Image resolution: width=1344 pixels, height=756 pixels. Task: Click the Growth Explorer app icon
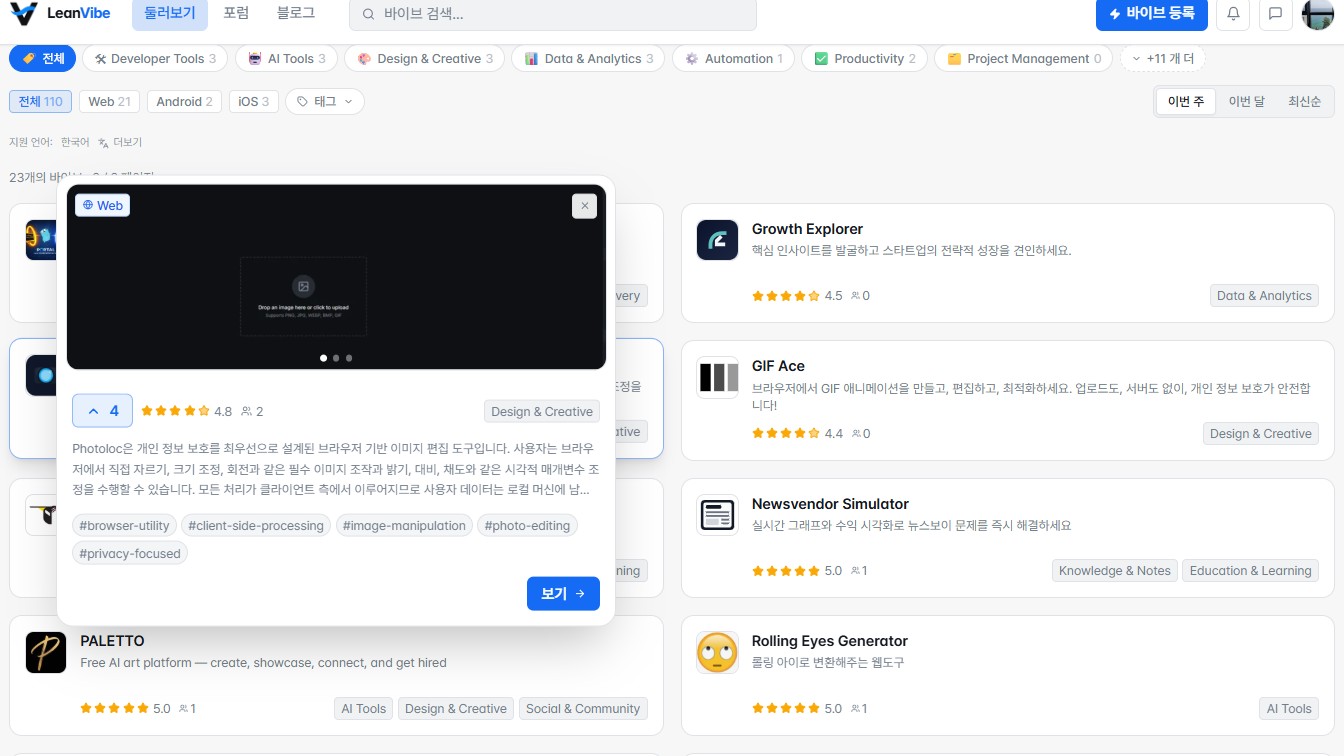pyautogui.click(x=717, y=240)
